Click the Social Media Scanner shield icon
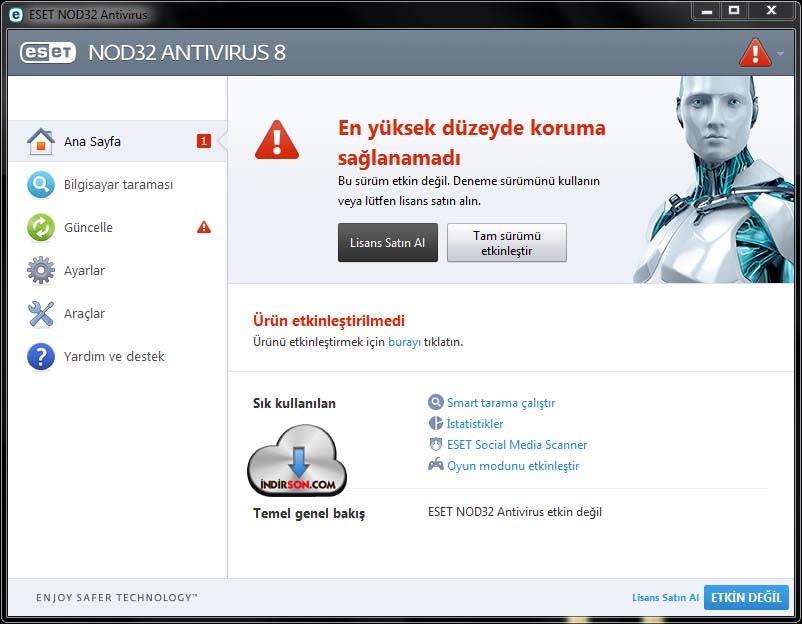The image size is (802, 624). [435, 444]
